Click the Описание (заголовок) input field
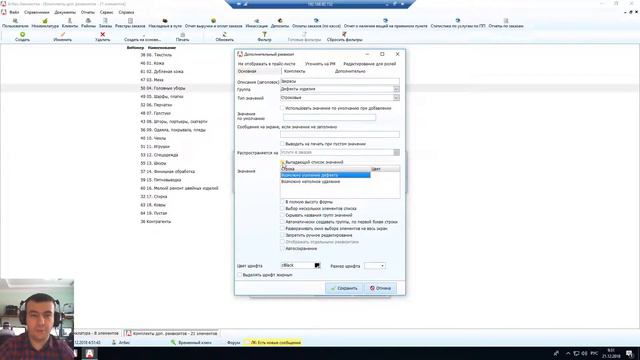 click(340, 81)
